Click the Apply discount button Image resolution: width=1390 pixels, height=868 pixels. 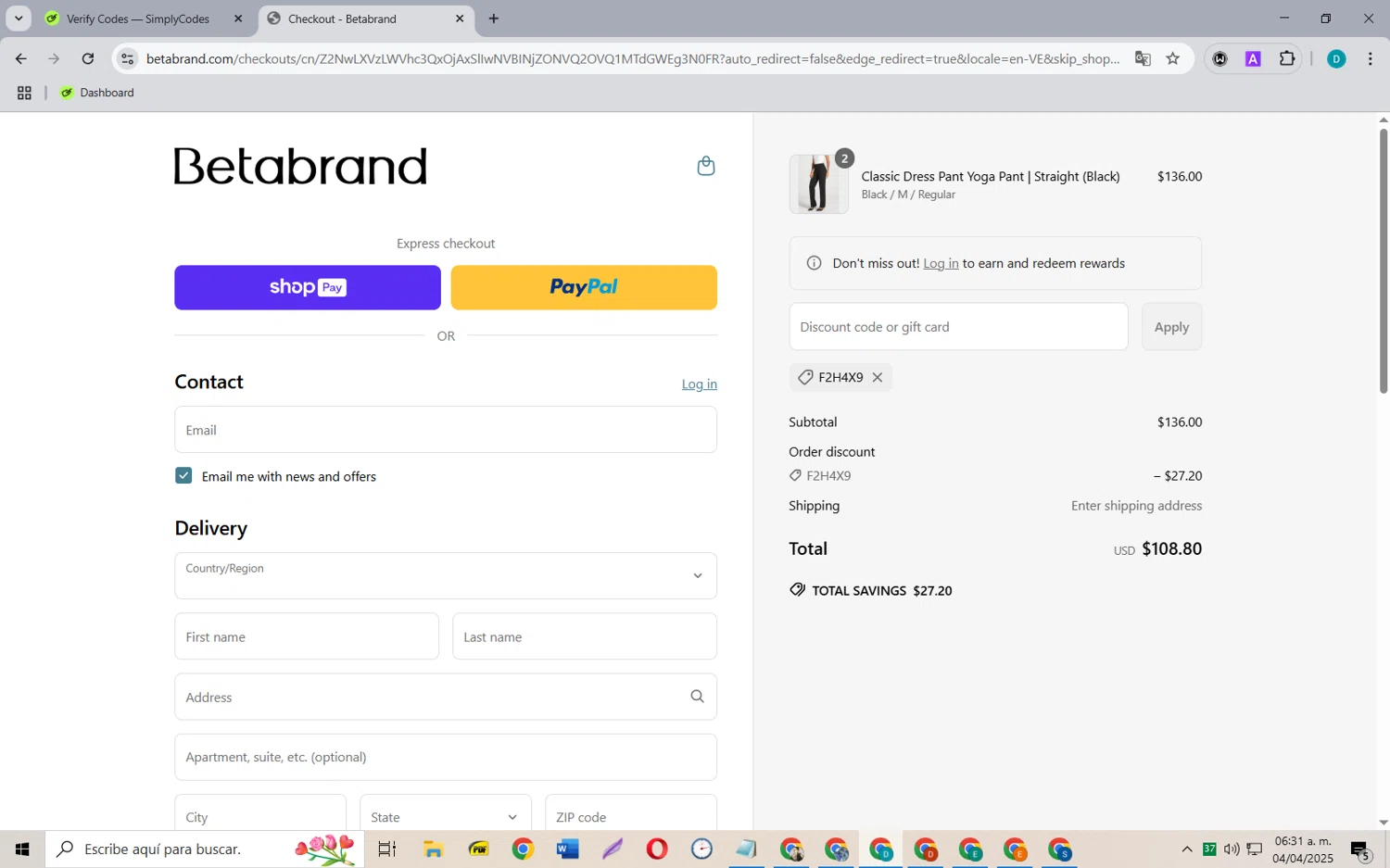point(1171,326)
